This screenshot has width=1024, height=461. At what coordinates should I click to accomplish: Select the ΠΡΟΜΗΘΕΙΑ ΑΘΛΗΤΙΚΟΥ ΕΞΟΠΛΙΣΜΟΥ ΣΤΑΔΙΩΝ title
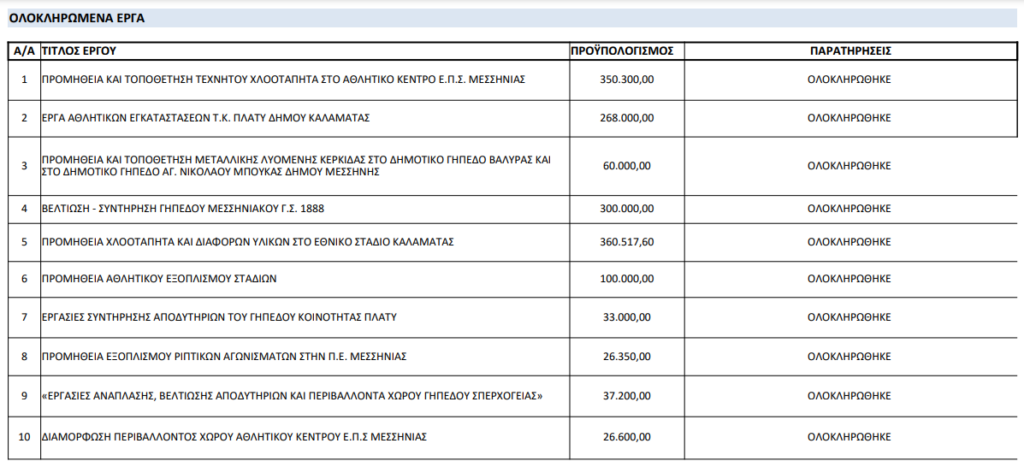pyautogui.click(x=159, y=279)
